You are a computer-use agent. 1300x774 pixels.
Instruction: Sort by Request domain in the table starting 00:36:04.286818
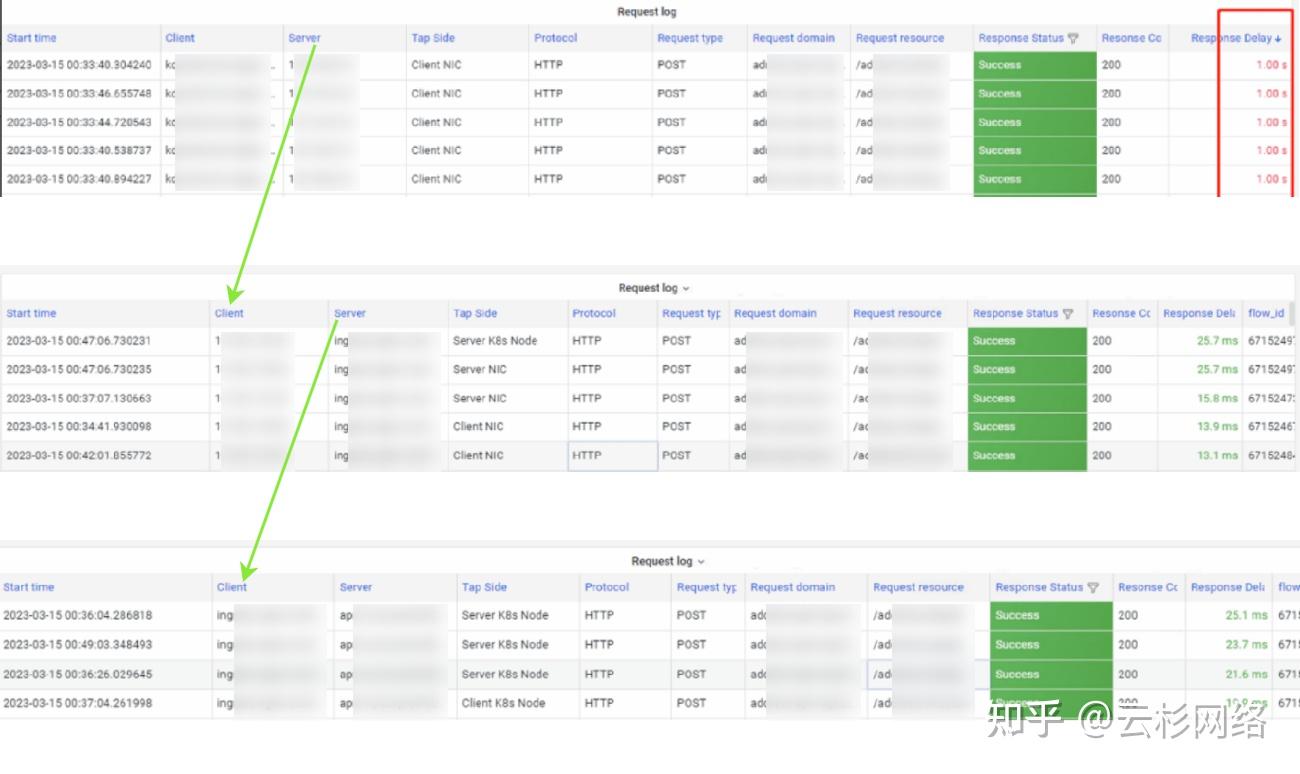(793, 587)
